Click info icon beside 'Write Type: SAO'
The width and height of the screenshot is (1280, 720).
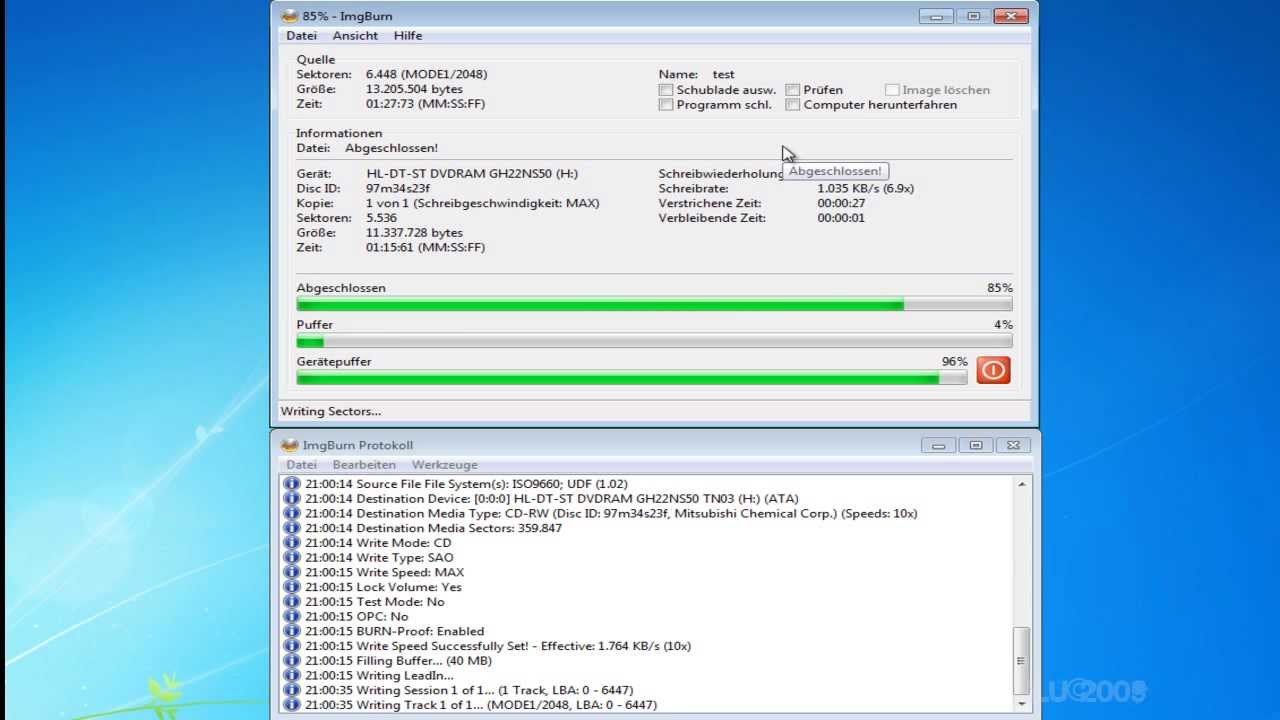292,558
